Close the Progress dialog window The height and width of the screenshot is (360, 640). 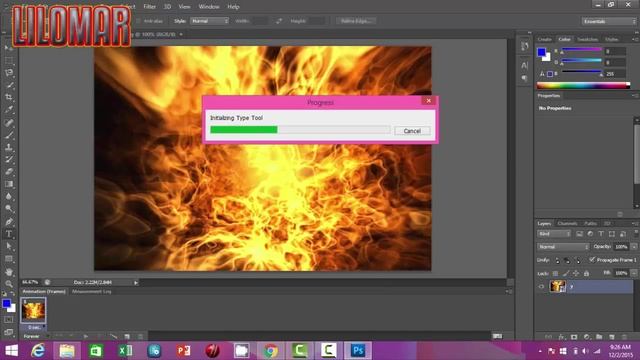(429, 100)
